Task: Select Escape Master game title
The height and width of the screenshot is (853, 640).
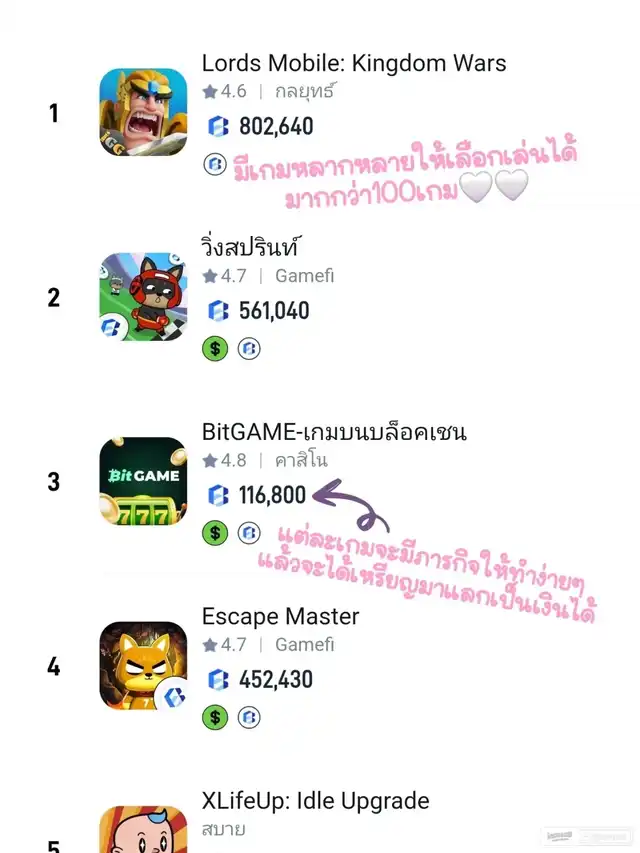Action: coord(280,616)
